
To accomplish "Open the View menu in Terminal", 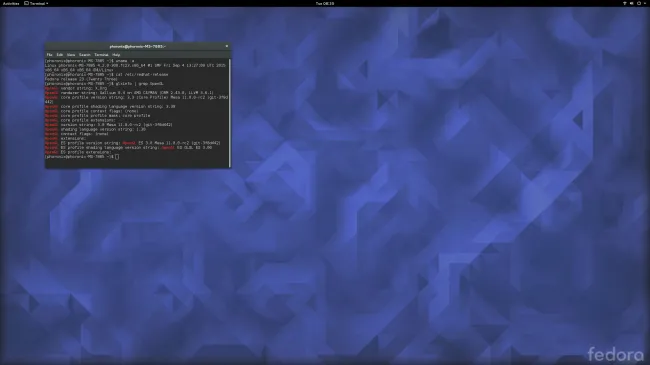I will (71, 55).
